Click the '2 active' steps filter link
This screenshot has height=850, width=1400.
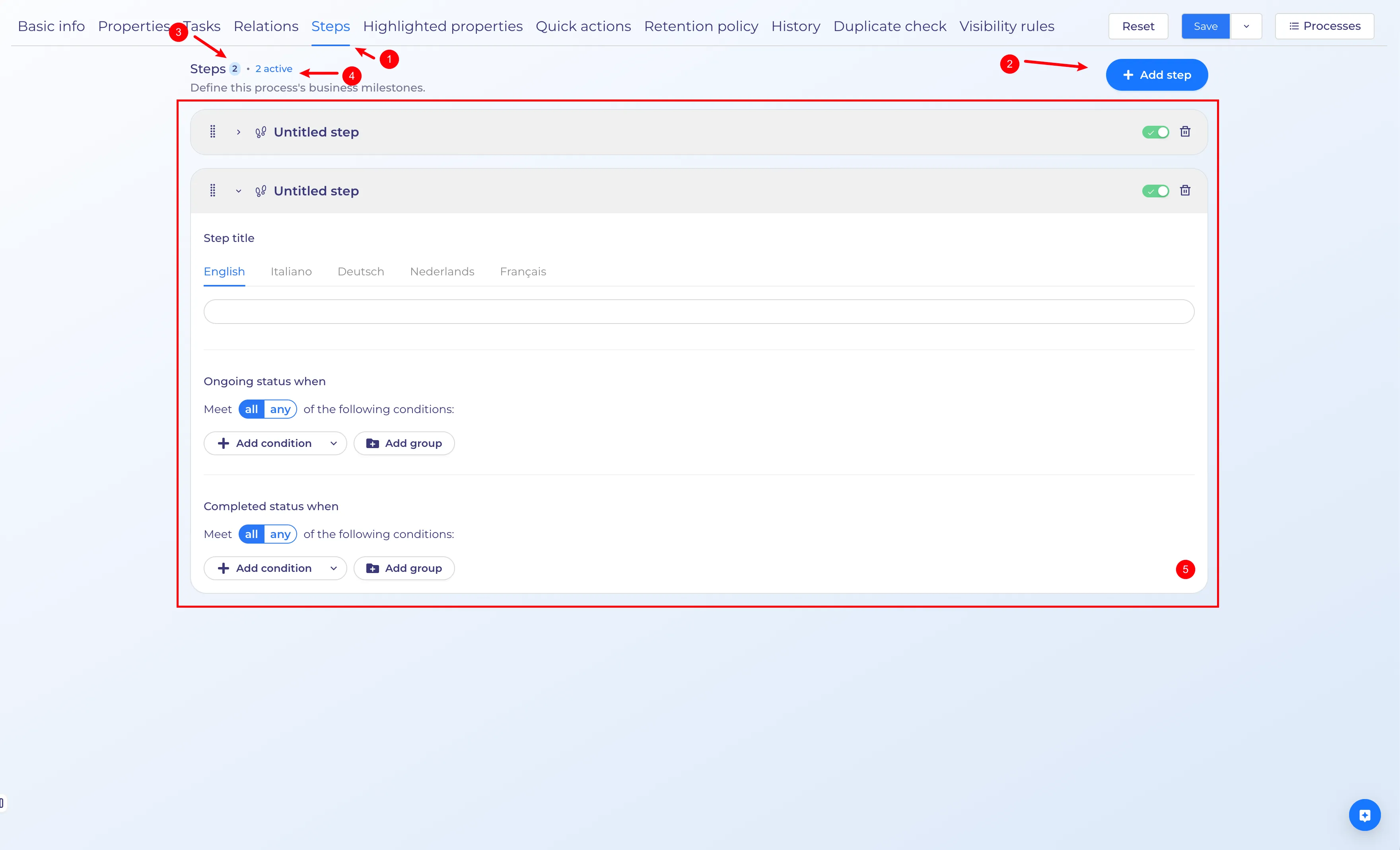[274, 69]
